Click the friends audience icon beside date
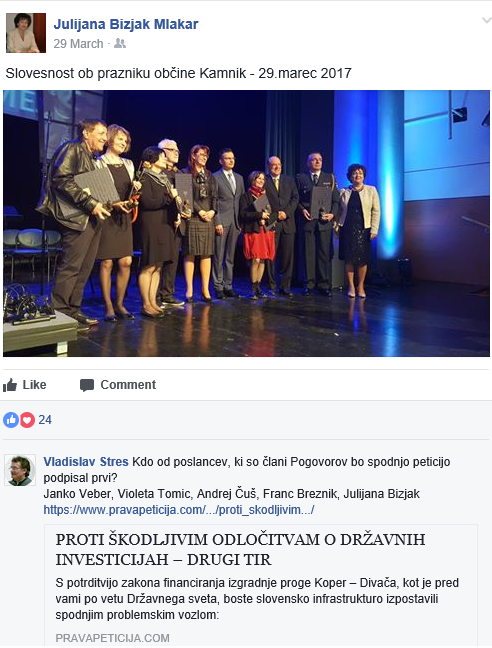Viewport: 492px width, 648px height. point(120,43)
